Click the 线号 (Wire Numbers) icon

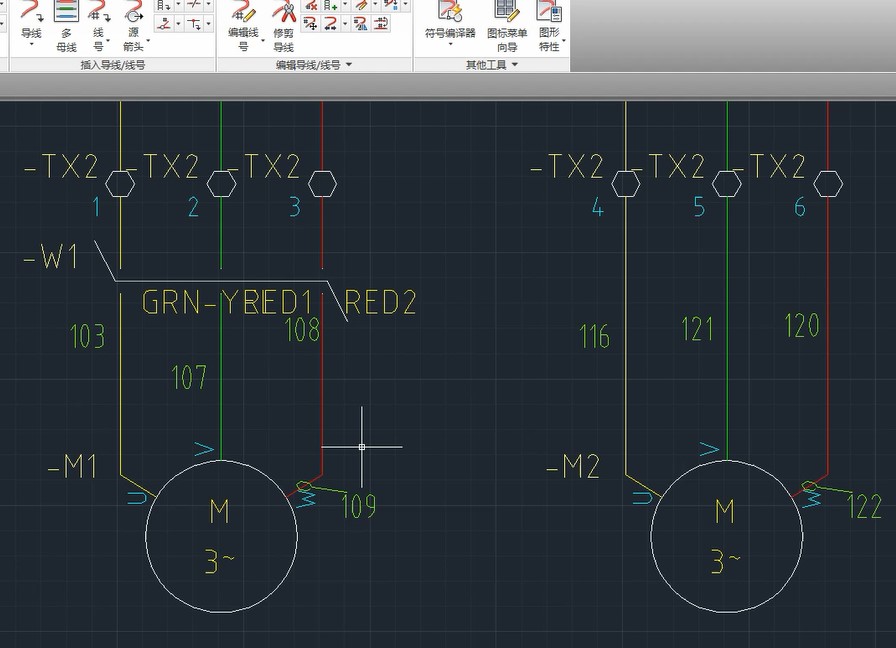98,14
